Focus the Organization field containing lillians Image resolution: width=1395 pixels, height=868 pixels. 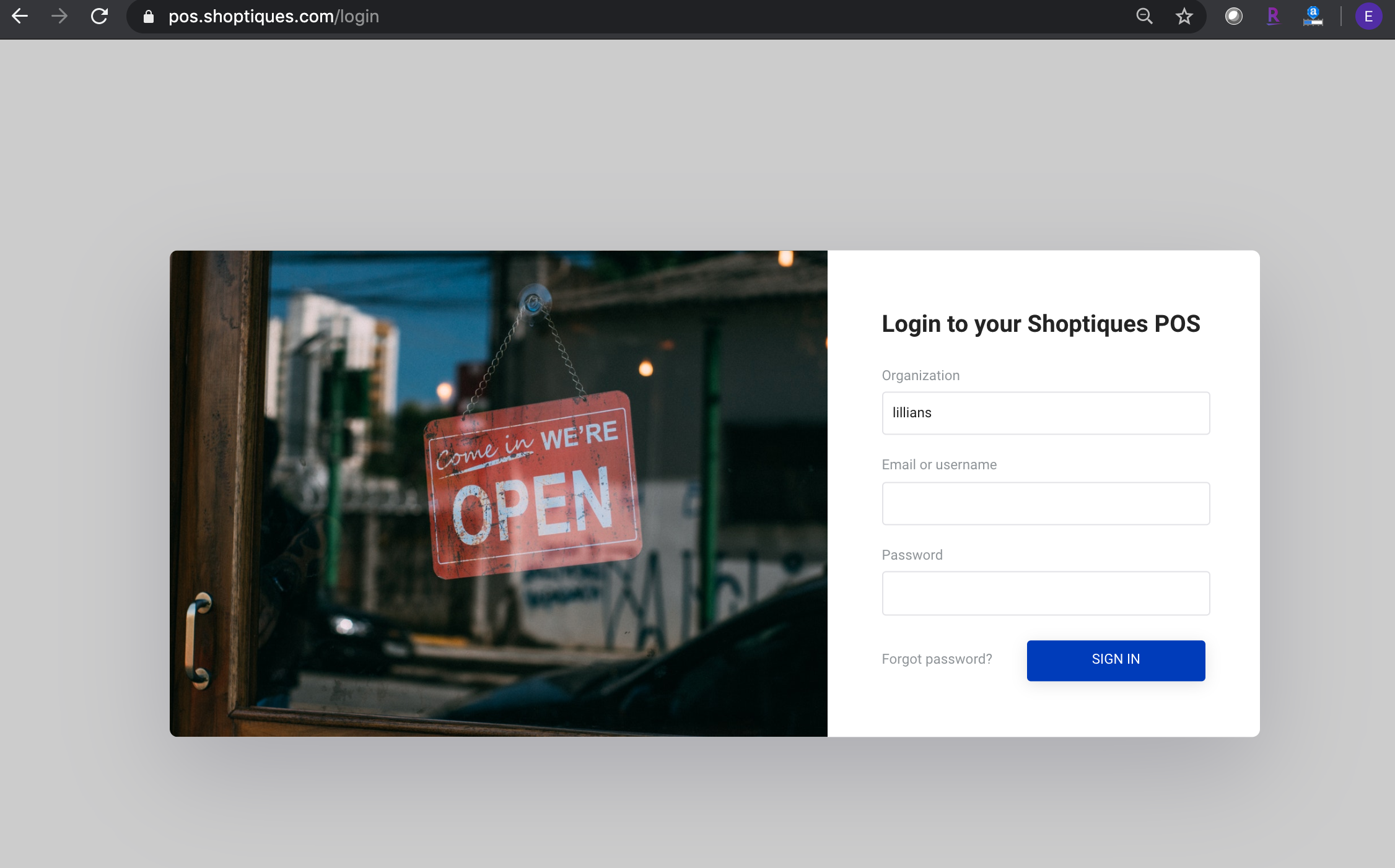coord(1046,413)
